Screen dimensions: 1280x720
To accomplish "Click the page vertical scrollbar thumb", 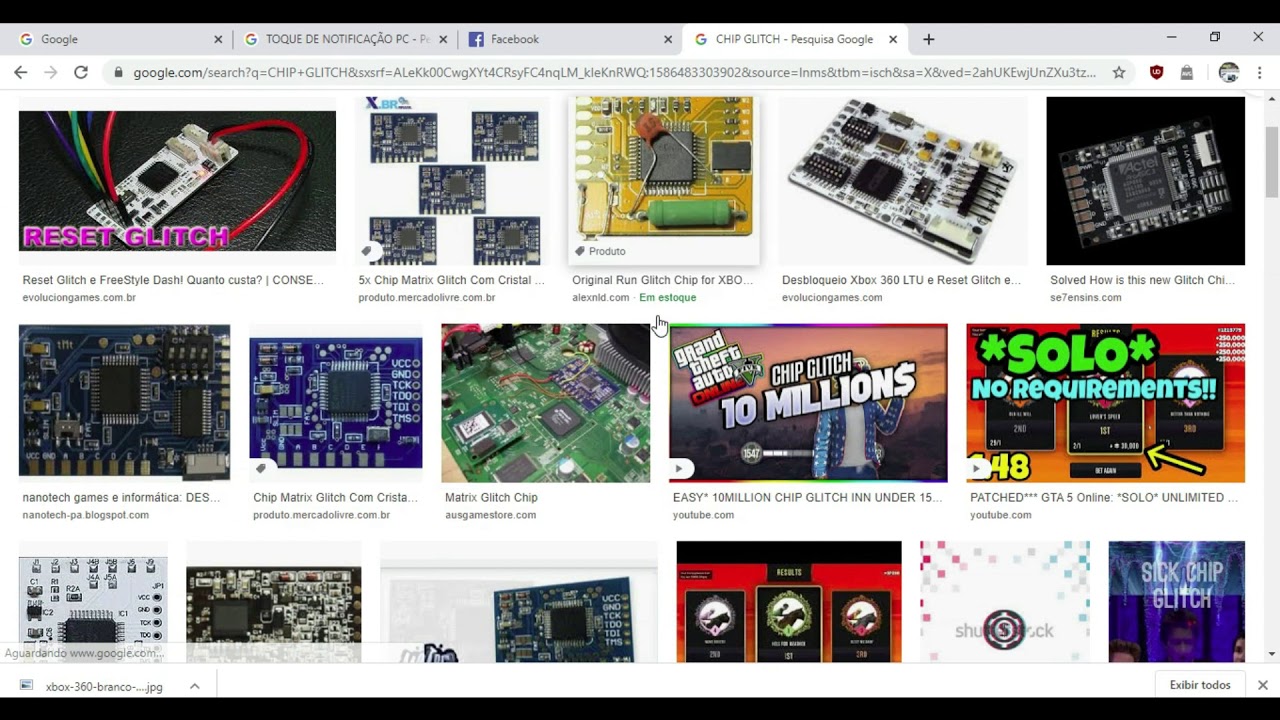I will point(1272,163).
